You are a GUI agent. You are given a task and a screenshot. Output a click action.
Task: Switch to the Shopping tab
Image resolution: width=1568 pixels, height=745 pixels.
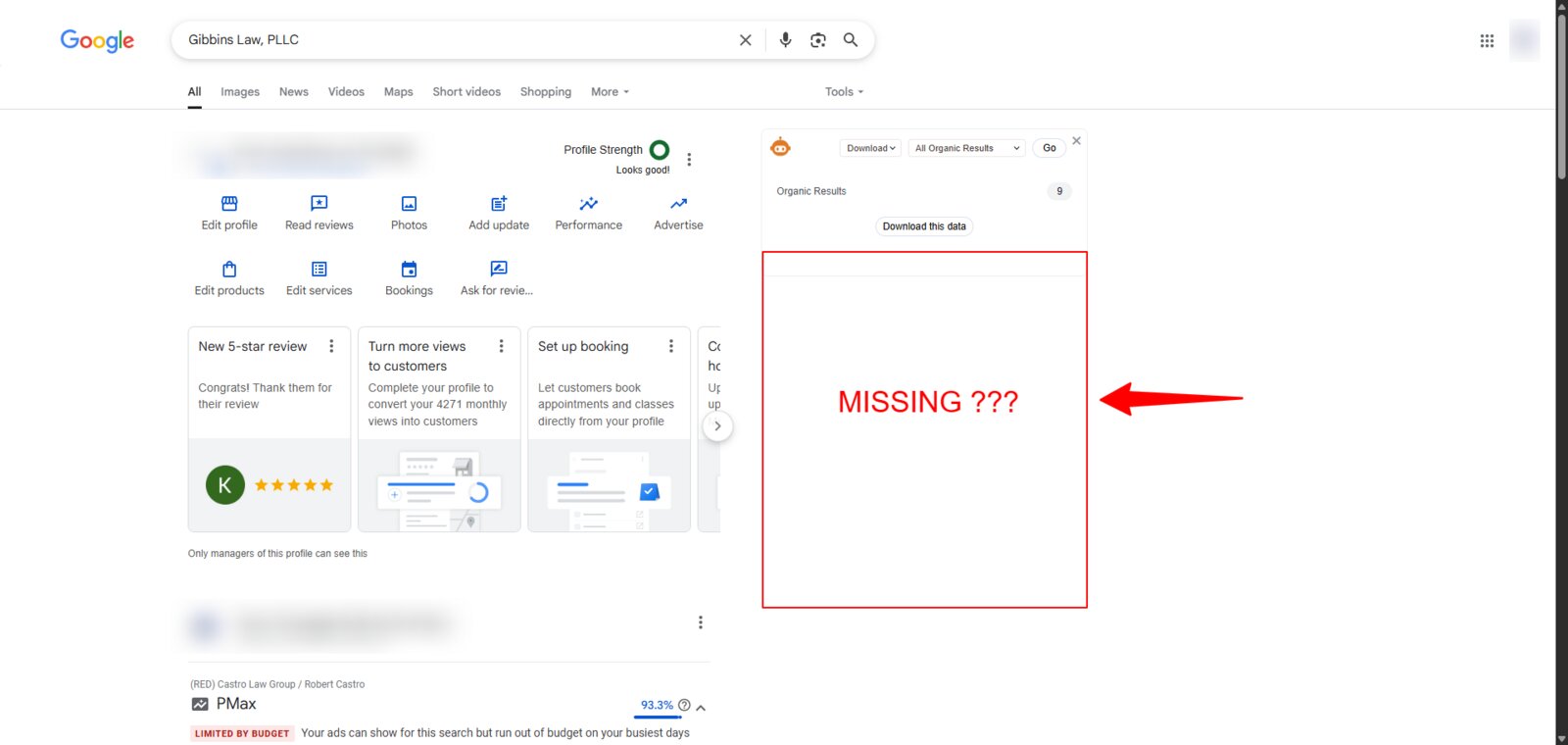[x=546, y=91]
